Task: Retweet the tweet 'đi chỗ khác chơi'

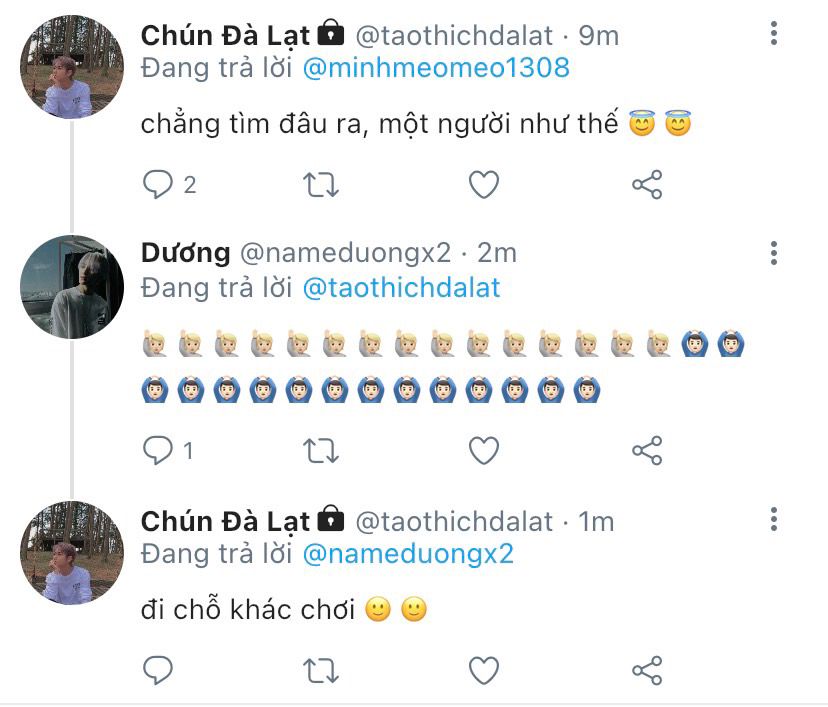Action: pyautogui.click(x=321, y=669)
